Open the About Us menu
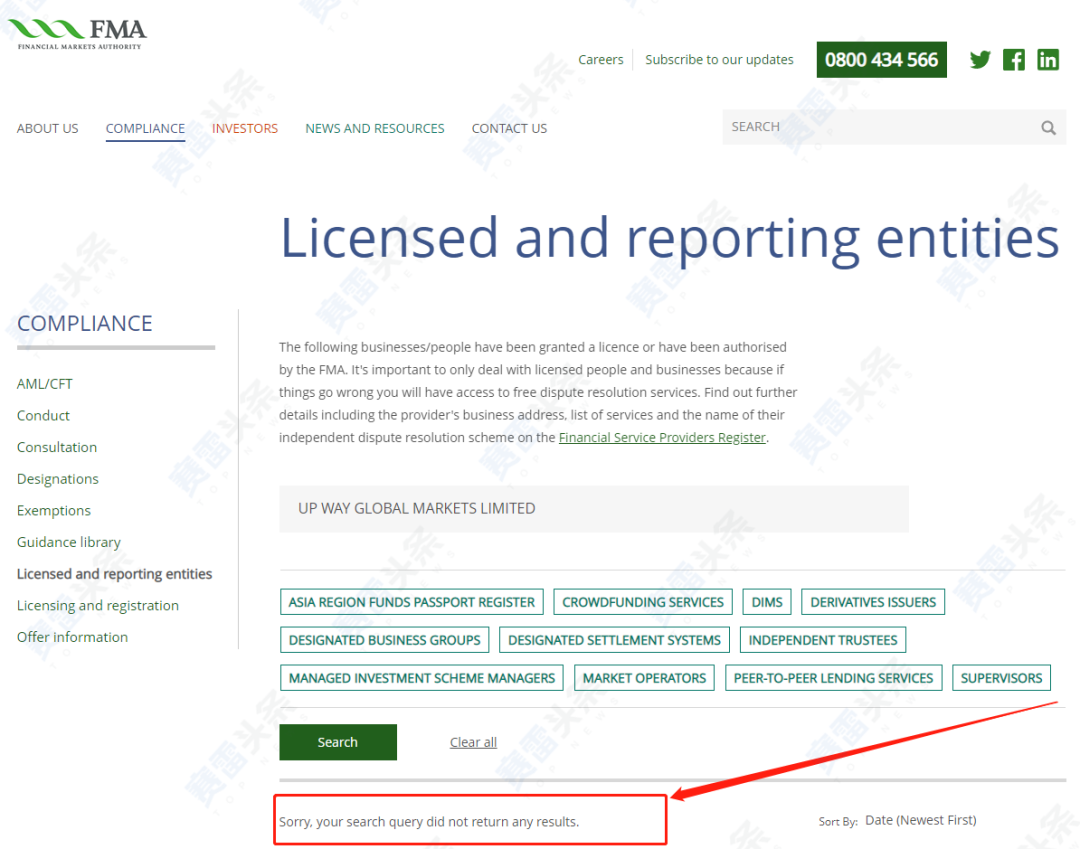This screenshot has width=1080, height=849. [x=48, y=128]
